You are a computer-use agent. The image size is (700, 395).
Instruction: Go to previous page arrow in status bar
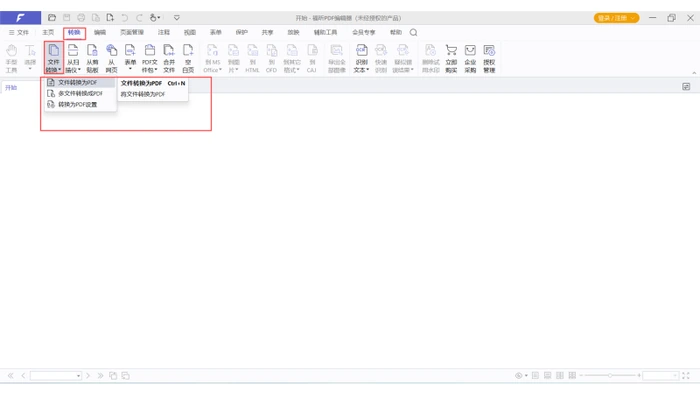point(23,376)
